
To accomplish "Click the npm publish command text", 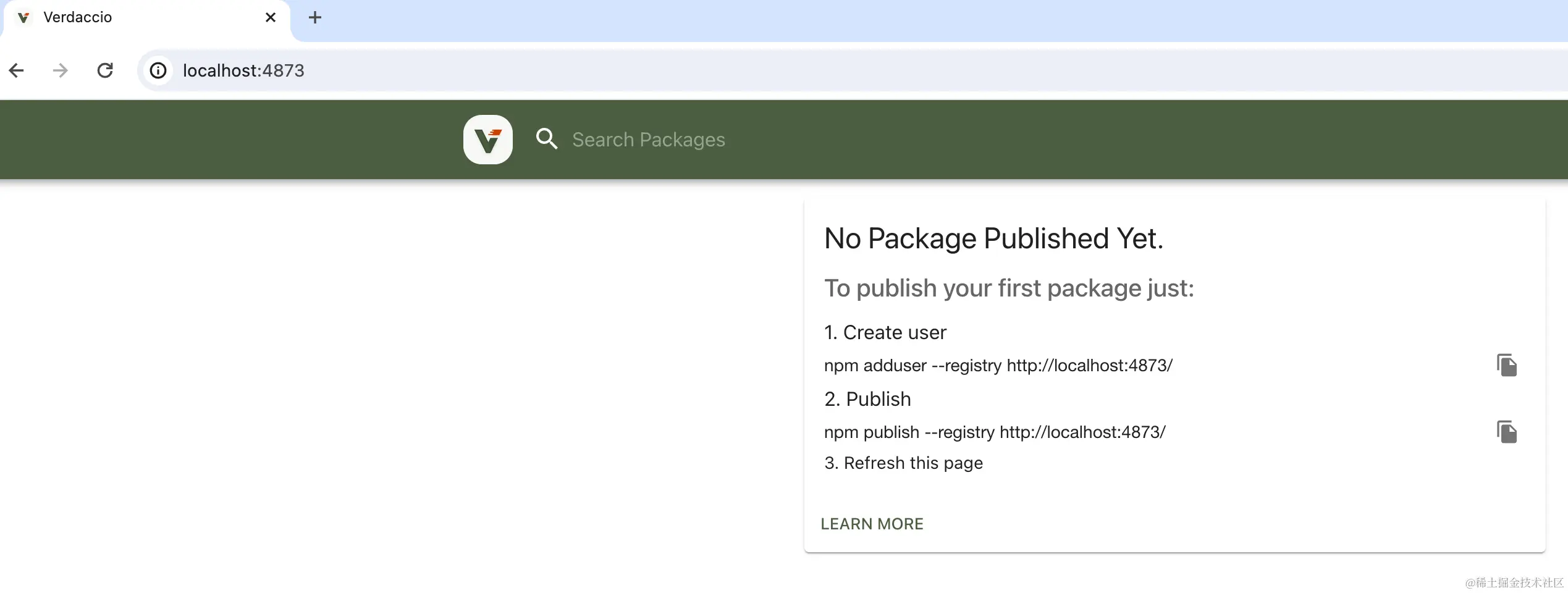I will coord(995,432).
